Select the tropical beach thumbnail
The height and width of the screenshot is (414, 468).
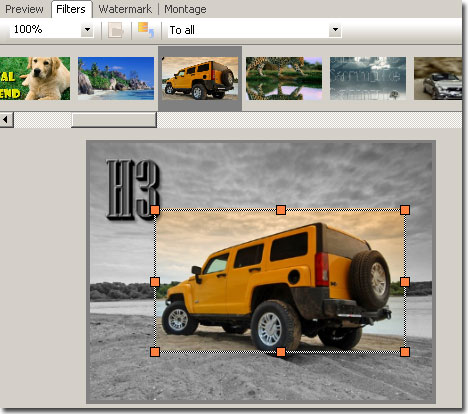116,78
